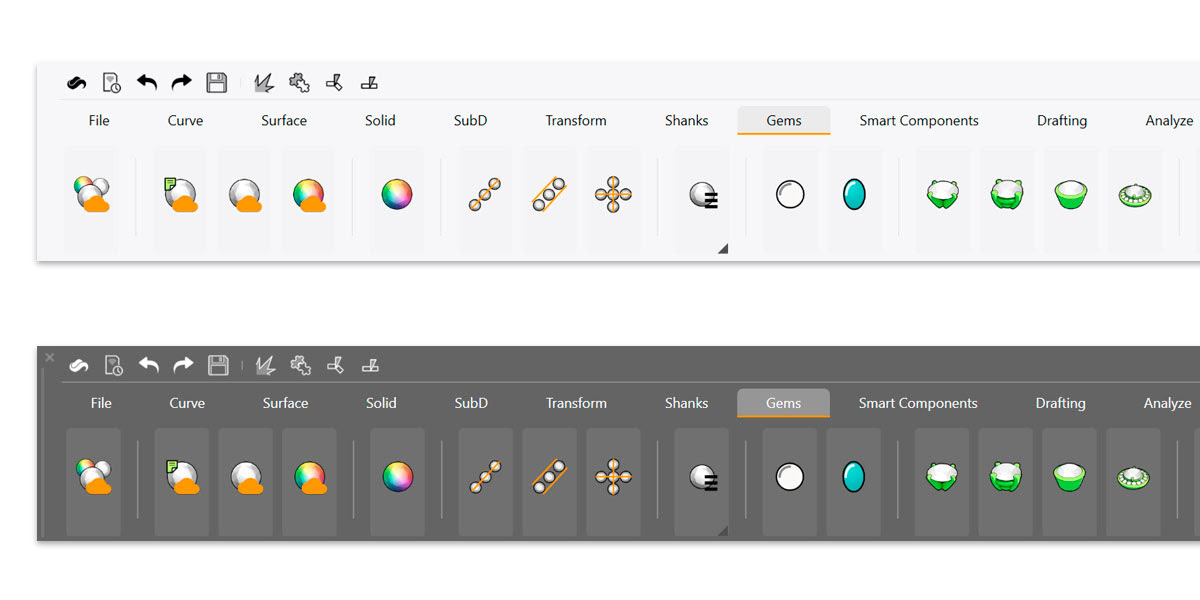Click gems on diagonal line icon, light ribbon

coord(485,194)
